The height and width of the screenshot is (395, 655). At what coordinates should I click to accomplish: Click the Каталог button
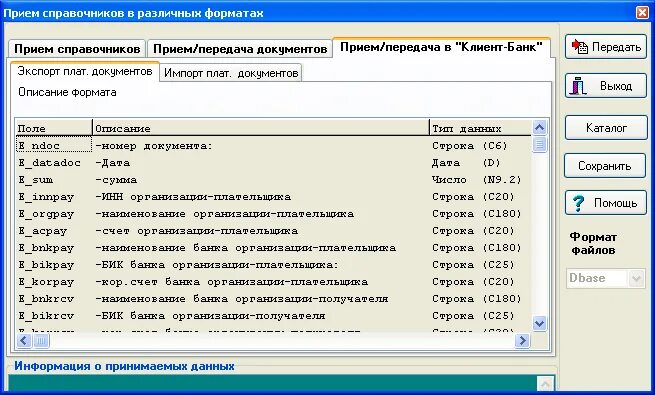point(606,128)
